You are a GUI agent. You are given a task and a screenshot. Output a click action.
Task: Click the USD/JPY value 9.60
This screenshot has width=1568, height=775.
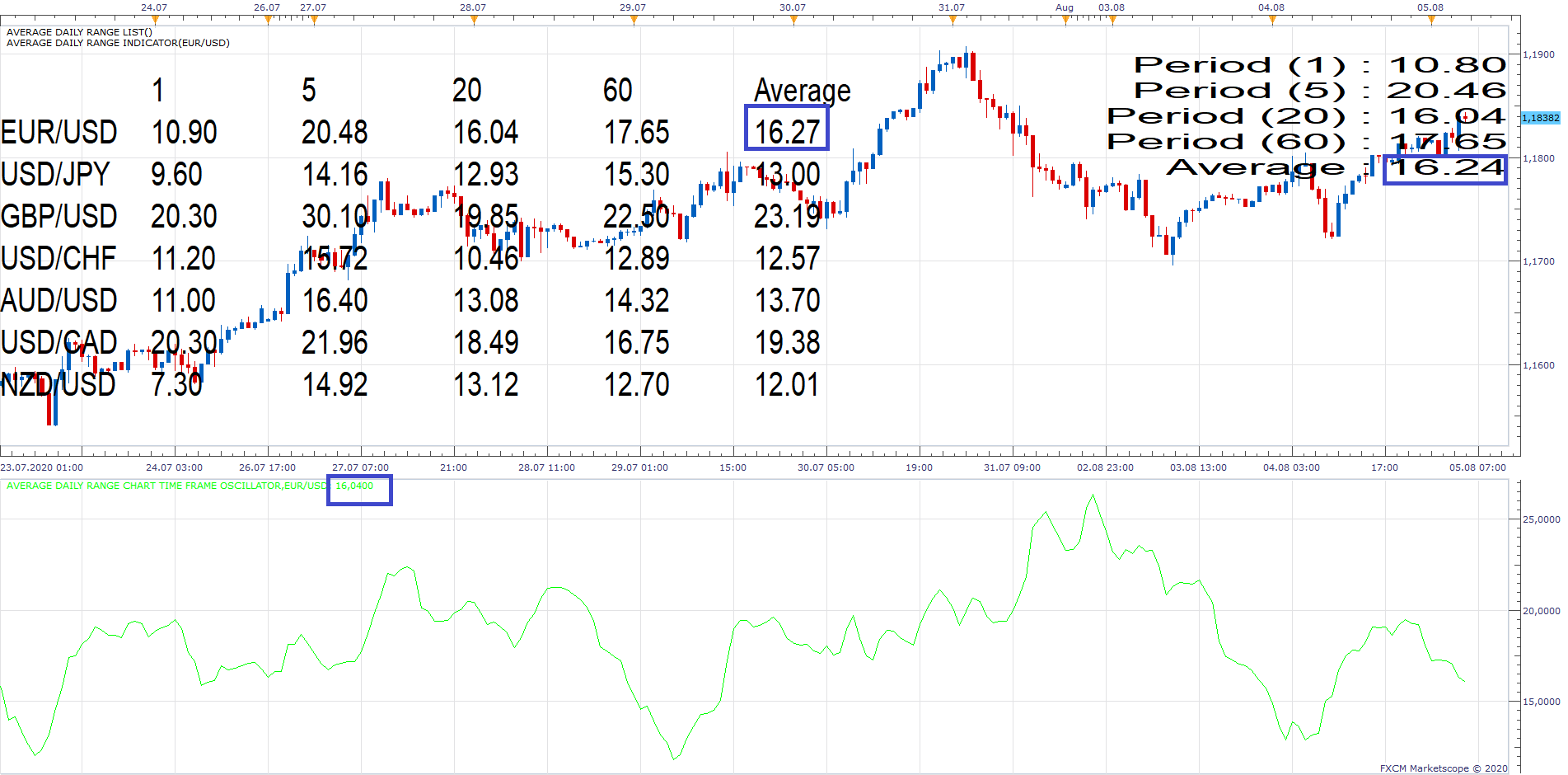pos(176,174)
